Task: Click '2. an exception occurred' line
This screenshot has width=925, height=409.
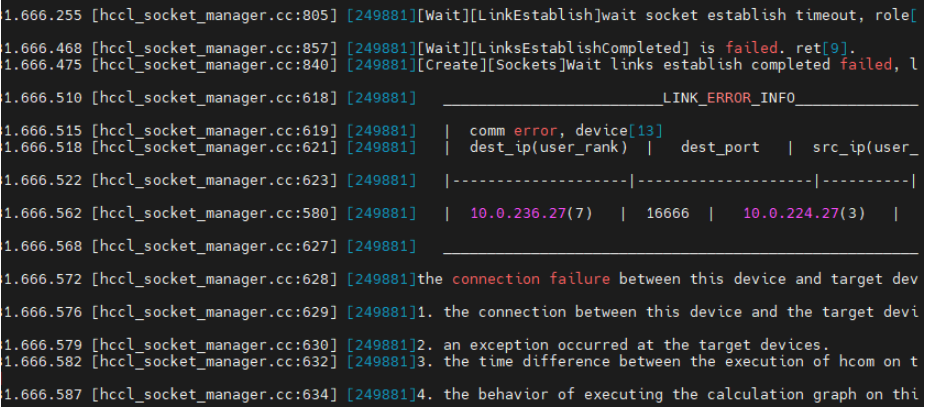Action: (x=624, y=345)
